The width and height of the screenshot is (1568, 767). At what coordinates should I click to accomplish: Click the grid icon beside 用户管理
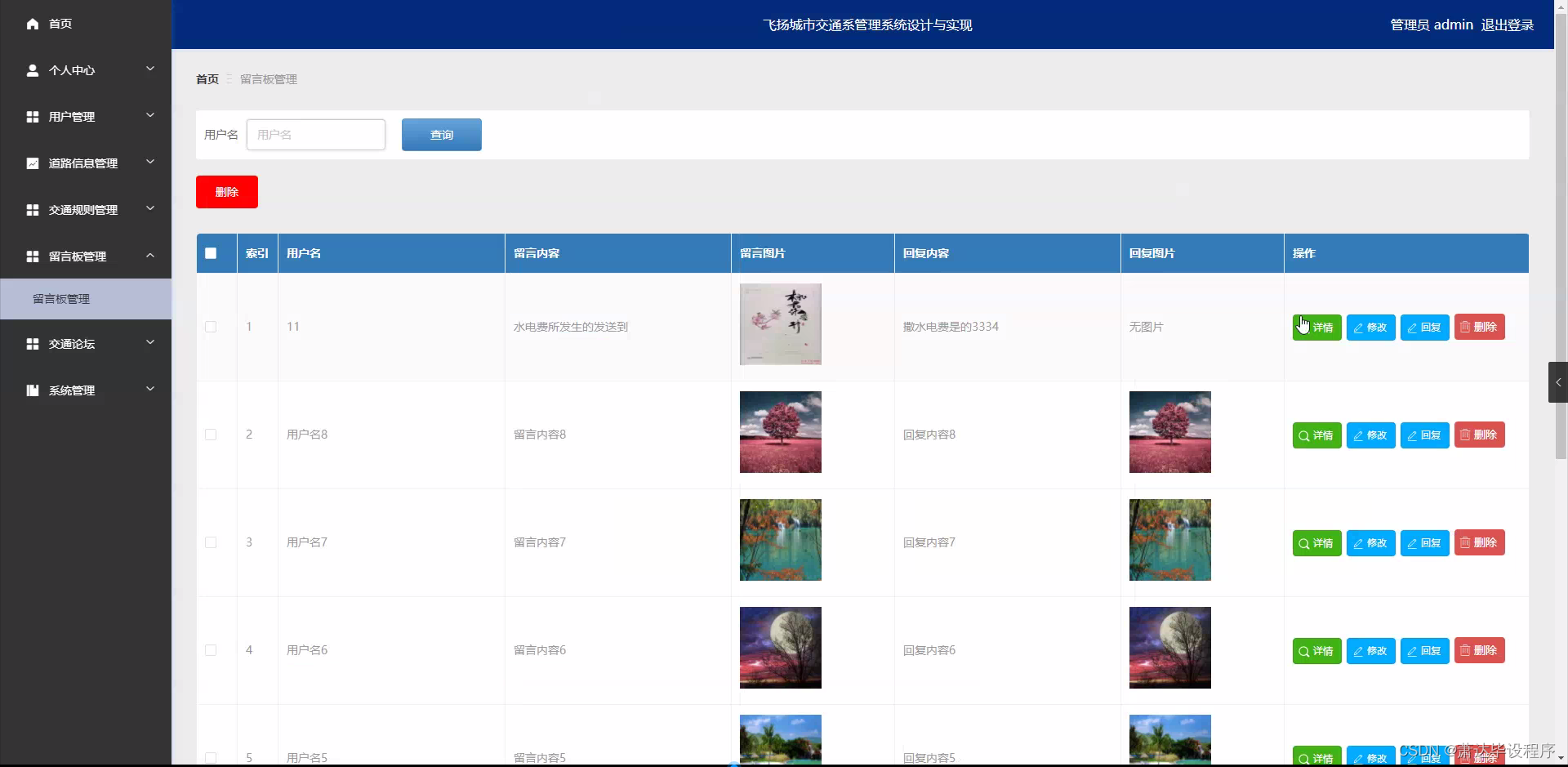pos(33,117)
